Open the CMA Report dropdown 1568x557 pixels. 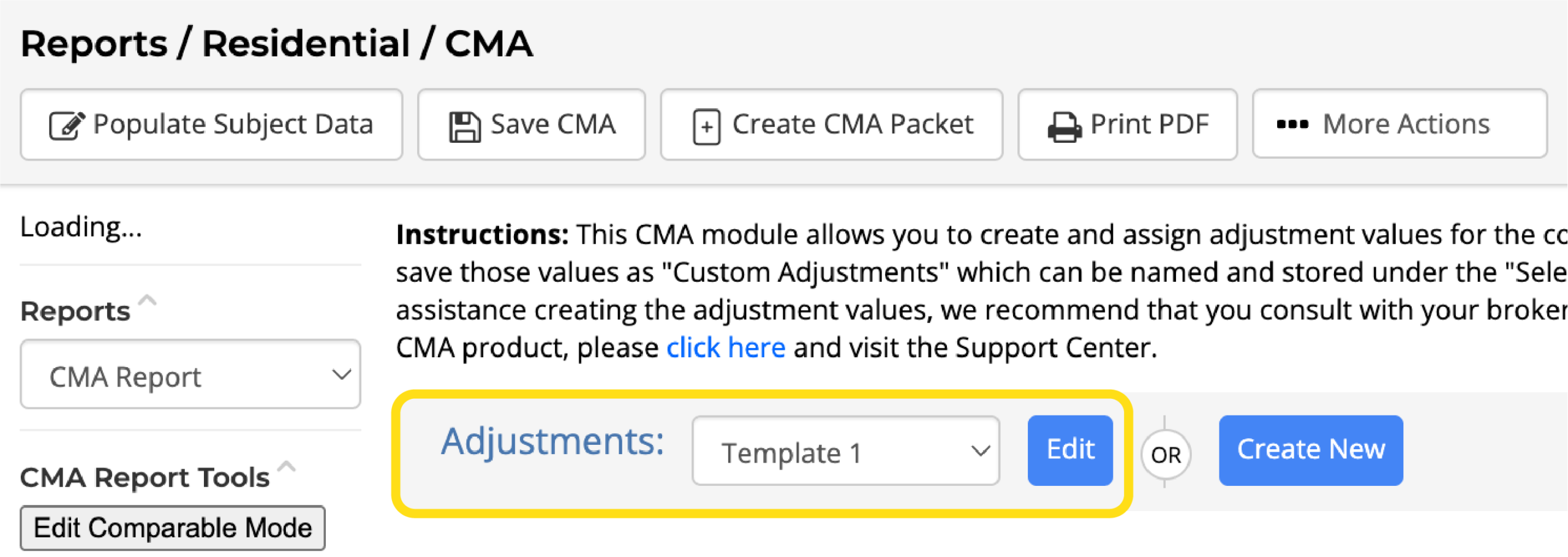coord(190,374)
